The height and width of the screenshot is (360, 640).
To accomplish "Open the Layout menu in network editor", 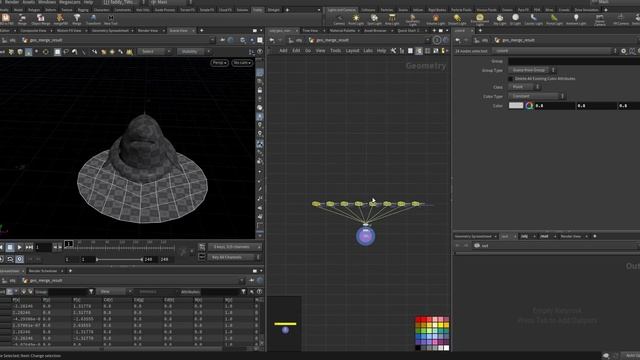I will tap(352, 51).
